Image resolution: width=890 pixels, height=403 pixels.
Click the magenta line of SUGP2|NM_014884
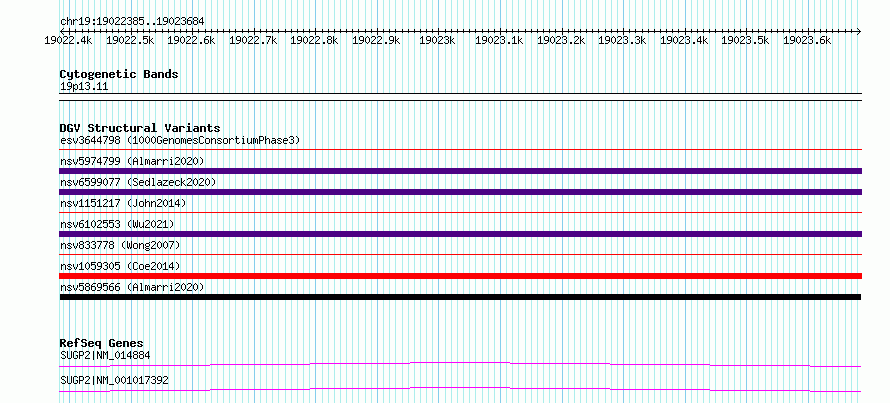pyautogui.click(x=460, y=364)
